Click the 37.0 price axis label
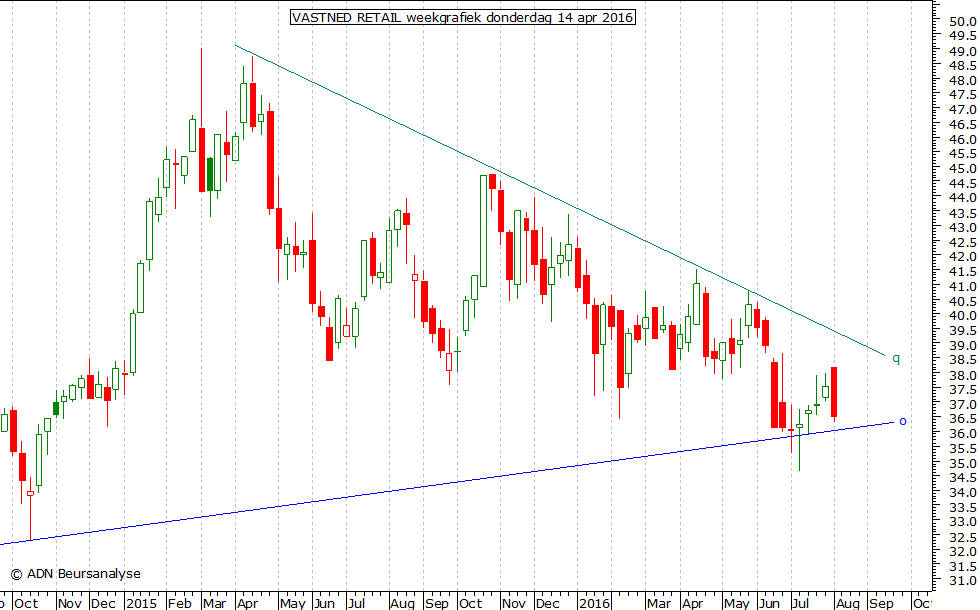 963,404
